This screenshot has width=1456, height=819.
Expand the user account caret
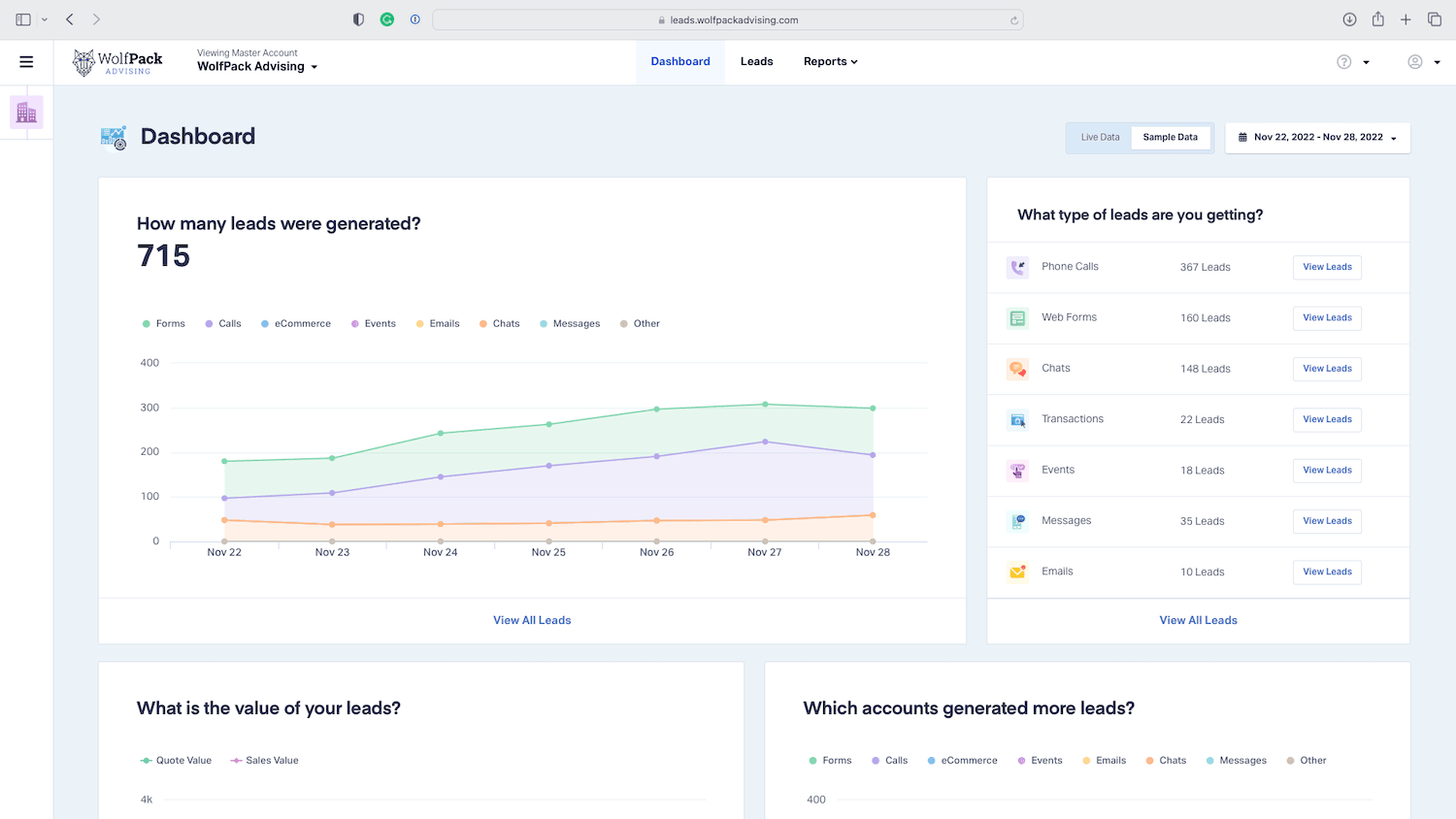point(1438,62)
